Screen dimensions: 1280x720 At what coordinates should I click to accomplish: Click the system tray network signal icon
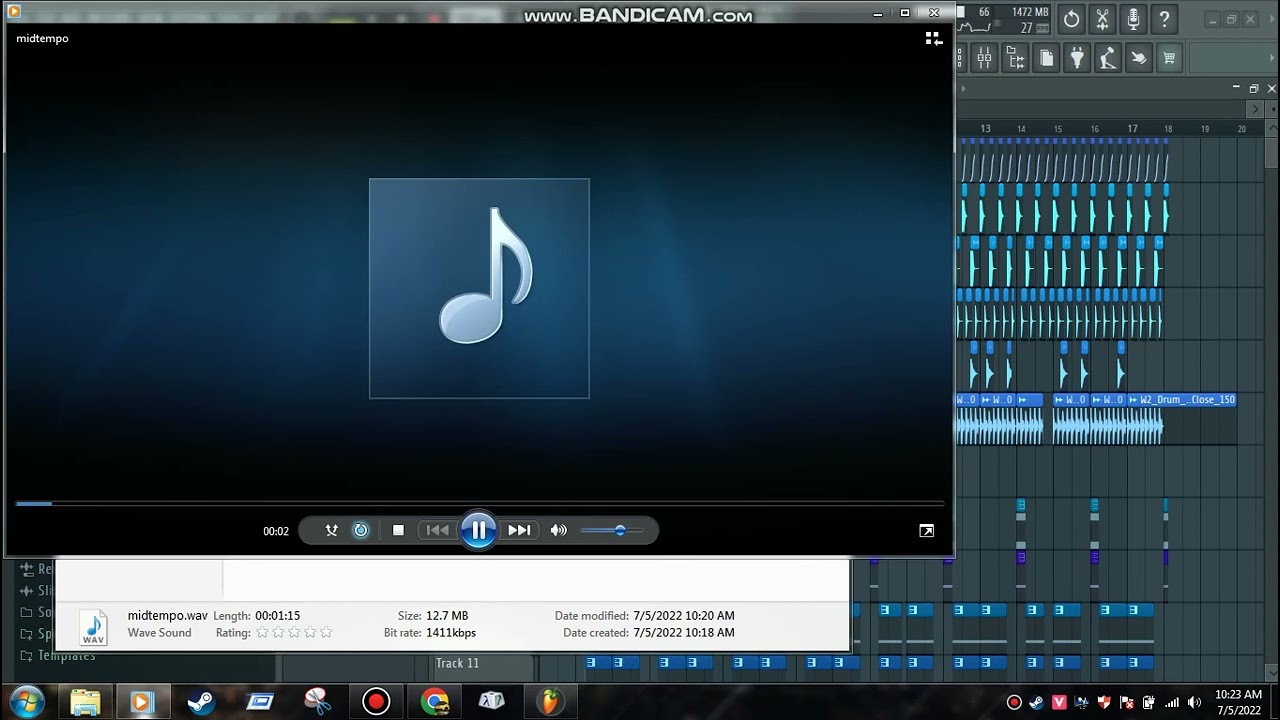1170,702
